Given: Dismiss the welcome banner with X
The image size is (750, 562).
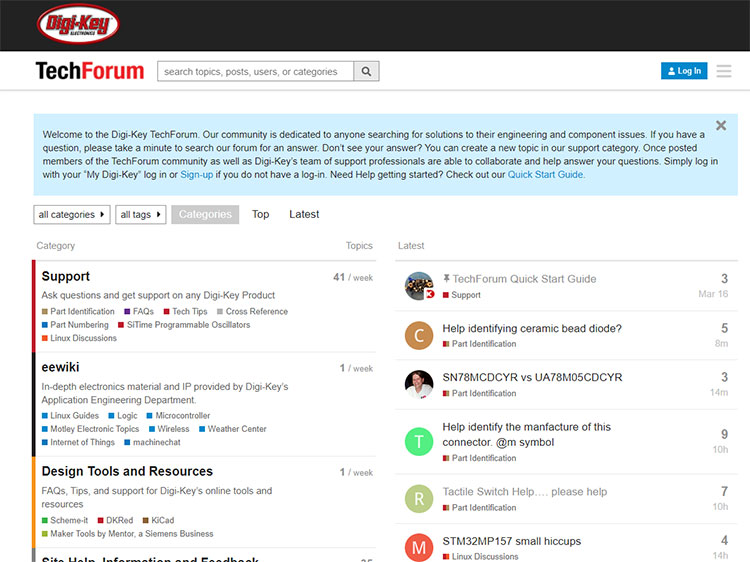Looking at the screenshot, I should (721, 126).
